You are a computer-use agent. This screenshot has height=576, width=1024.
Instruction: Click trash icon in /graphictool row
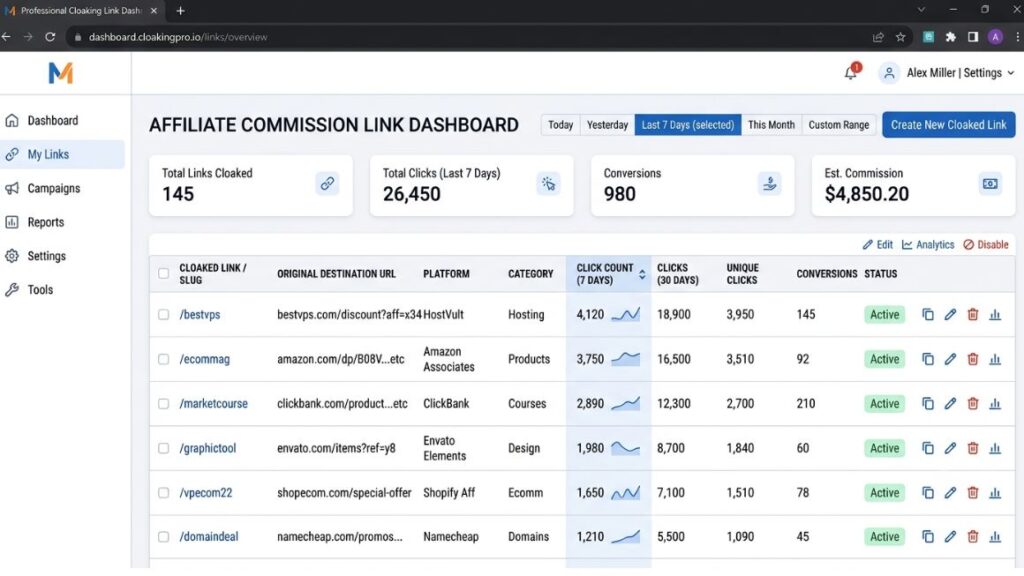tap(972, 448)
